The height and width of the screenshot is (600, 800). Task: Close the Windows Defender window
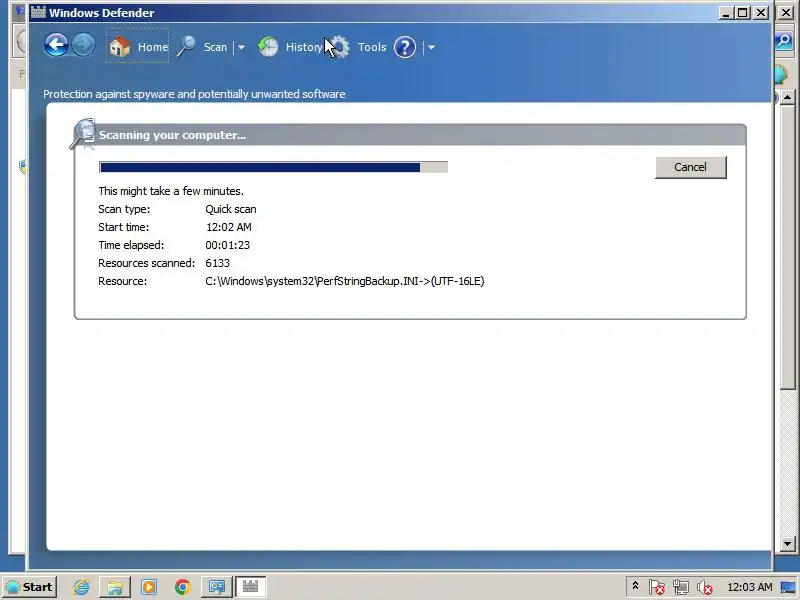(x=761, y=13)
